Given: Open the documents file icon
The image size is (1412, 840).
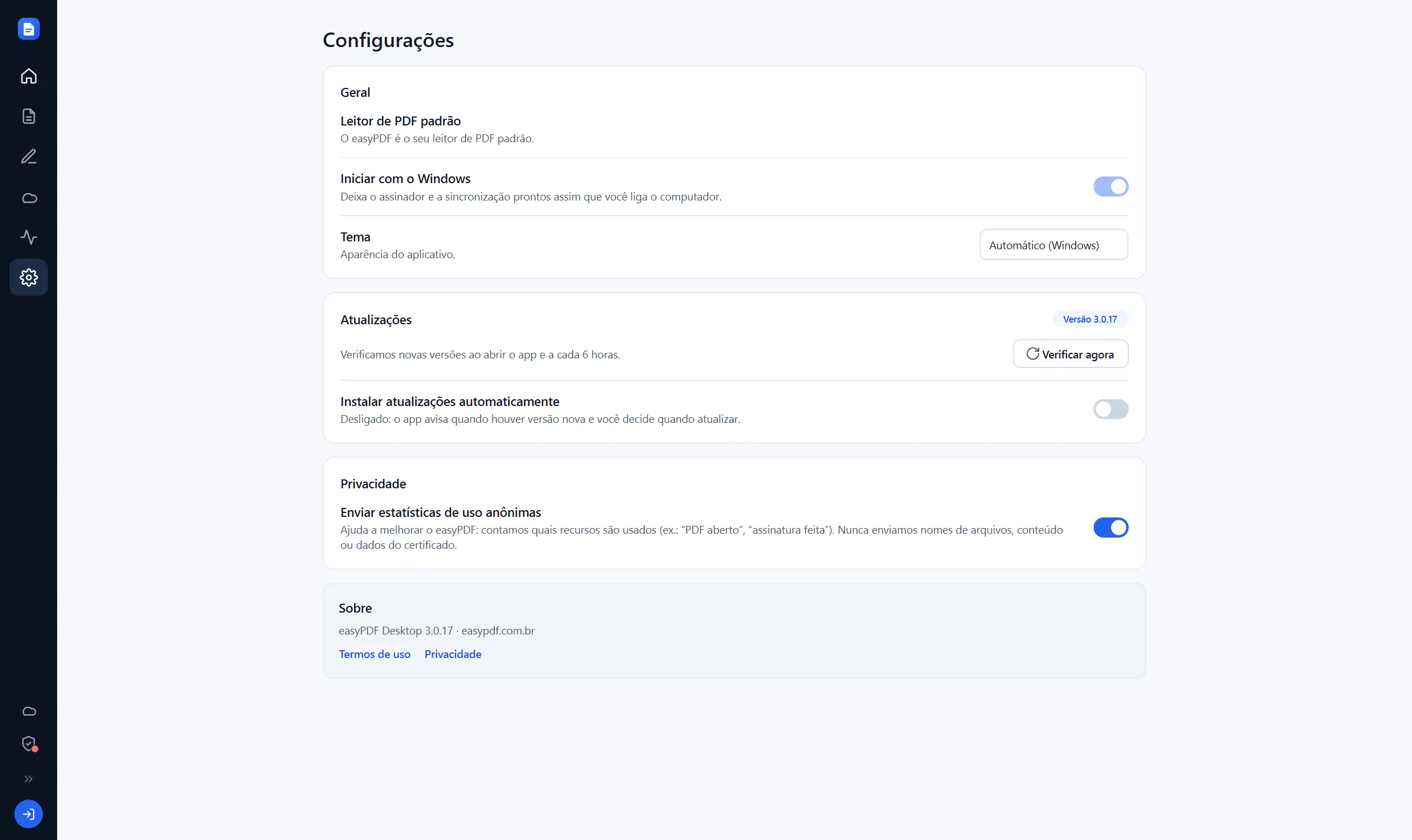Looking at the screenshot, I should point(29,116).
